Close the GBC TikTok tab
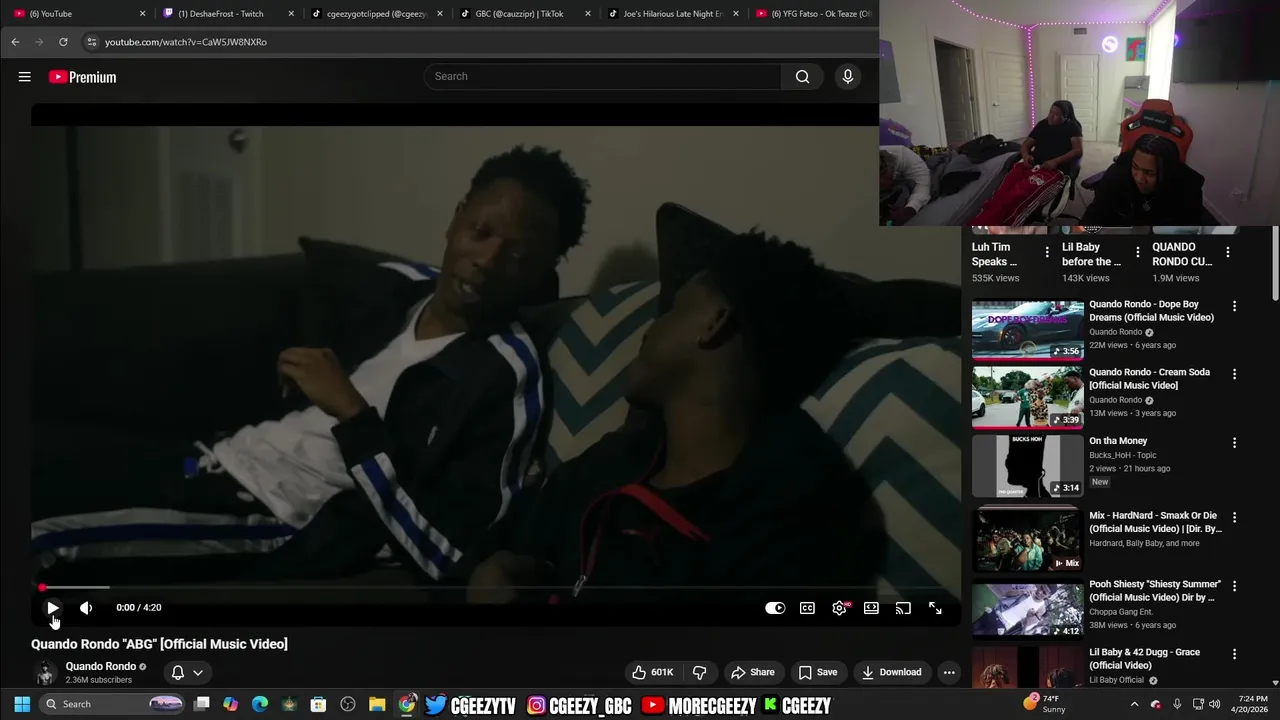 588,14
